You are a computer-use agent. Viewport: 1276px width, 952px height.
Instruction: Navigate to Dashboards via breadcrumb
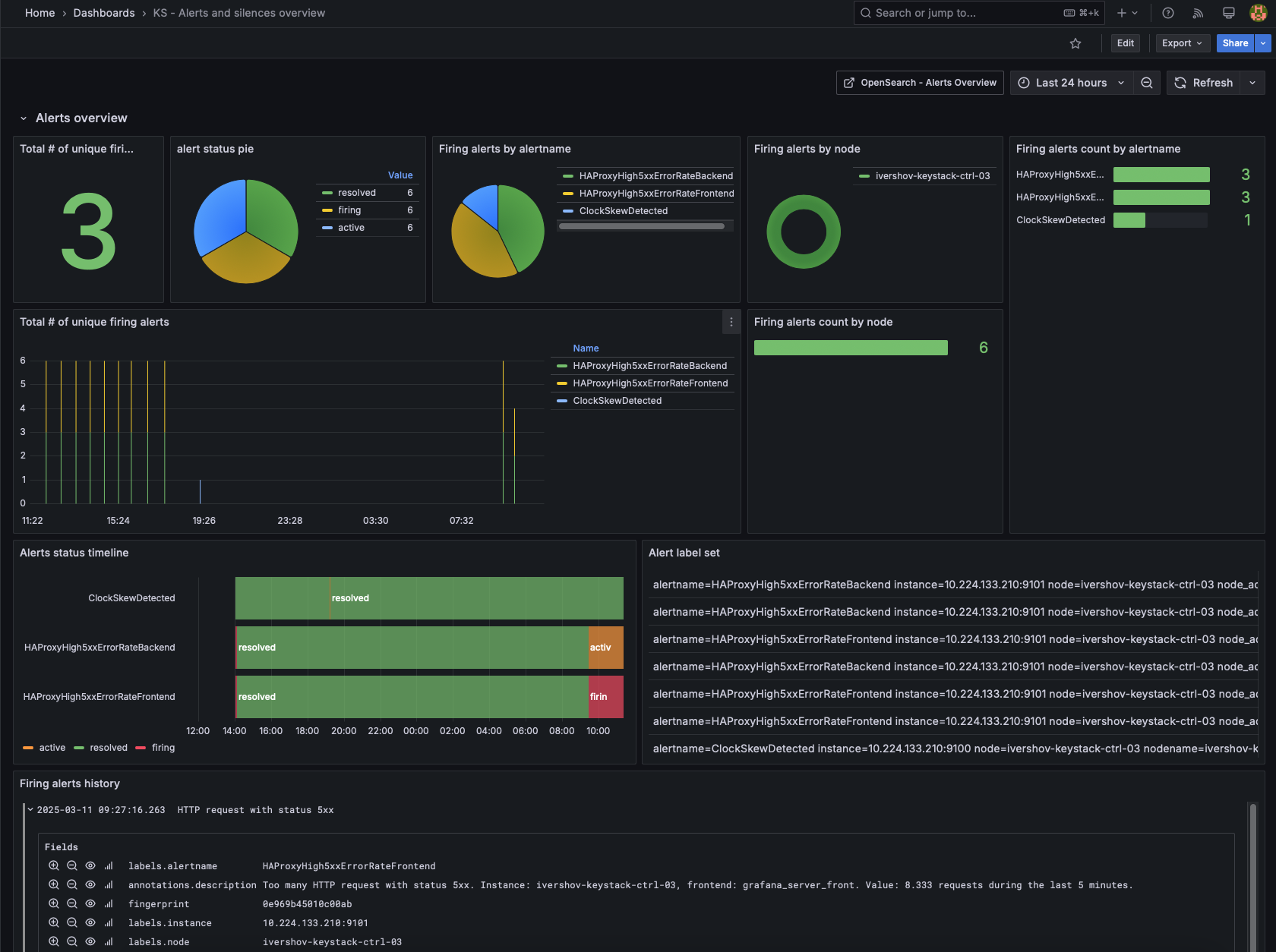pyautogui.click(x=104, y=13)
